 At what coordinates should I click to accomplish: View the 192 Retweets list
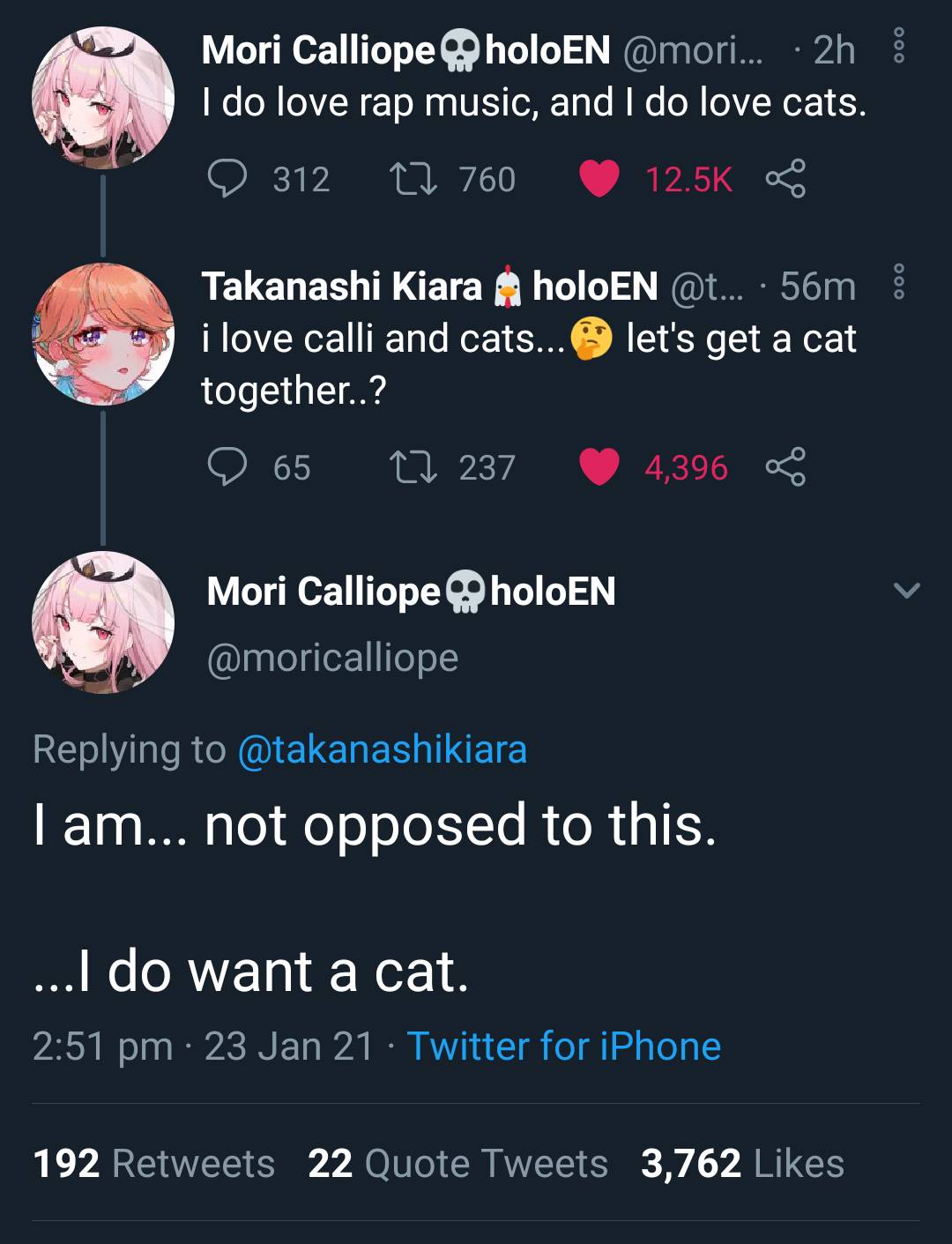coord(153,1164)
